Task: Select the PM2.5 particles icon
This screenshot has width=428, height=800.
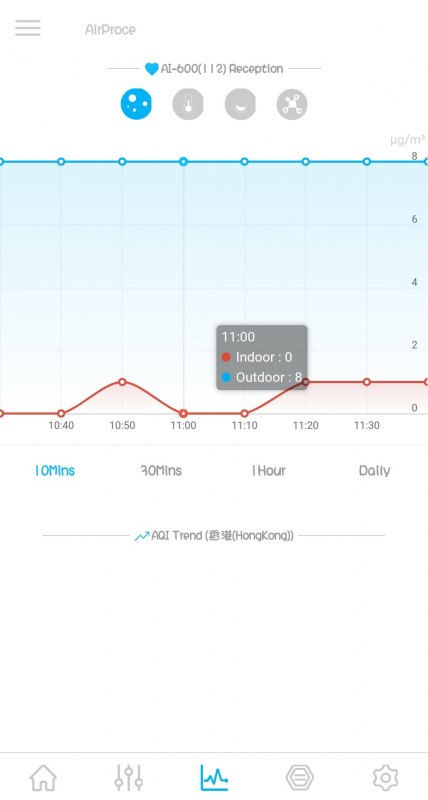Action: (x=136, y=104)
